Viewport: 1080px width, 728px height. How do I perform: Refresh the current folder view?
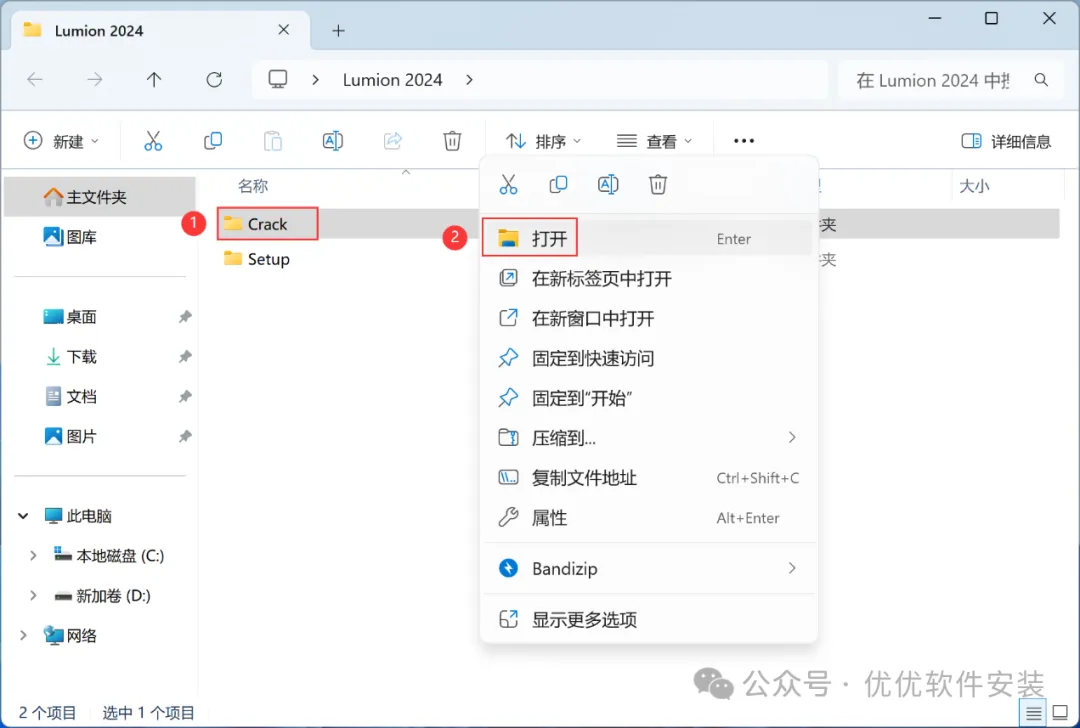[x=214, y=80]
